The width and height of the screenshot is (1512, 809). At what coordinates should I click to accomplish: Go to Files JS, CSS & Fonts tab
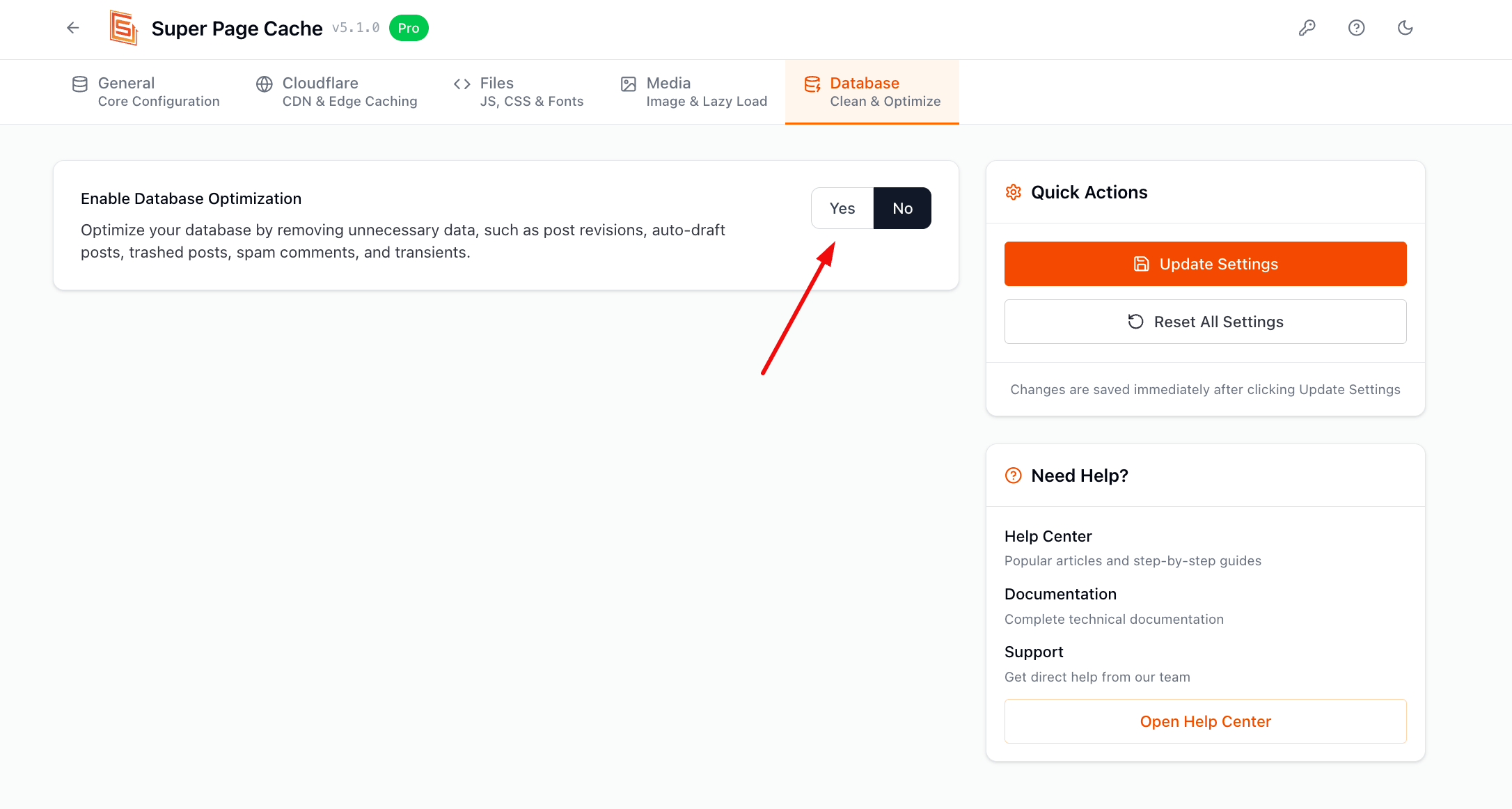pyautogui.click(x=519, y=92)
